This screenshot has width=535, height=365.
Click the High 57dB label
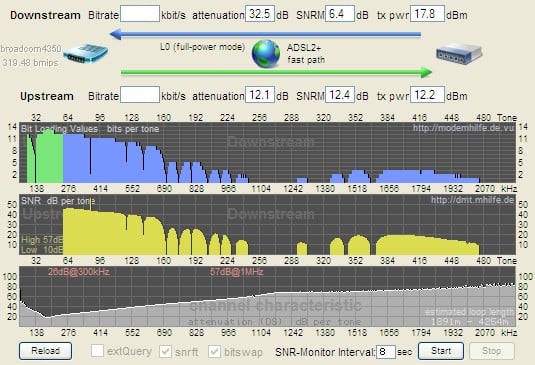pos(42,240)
